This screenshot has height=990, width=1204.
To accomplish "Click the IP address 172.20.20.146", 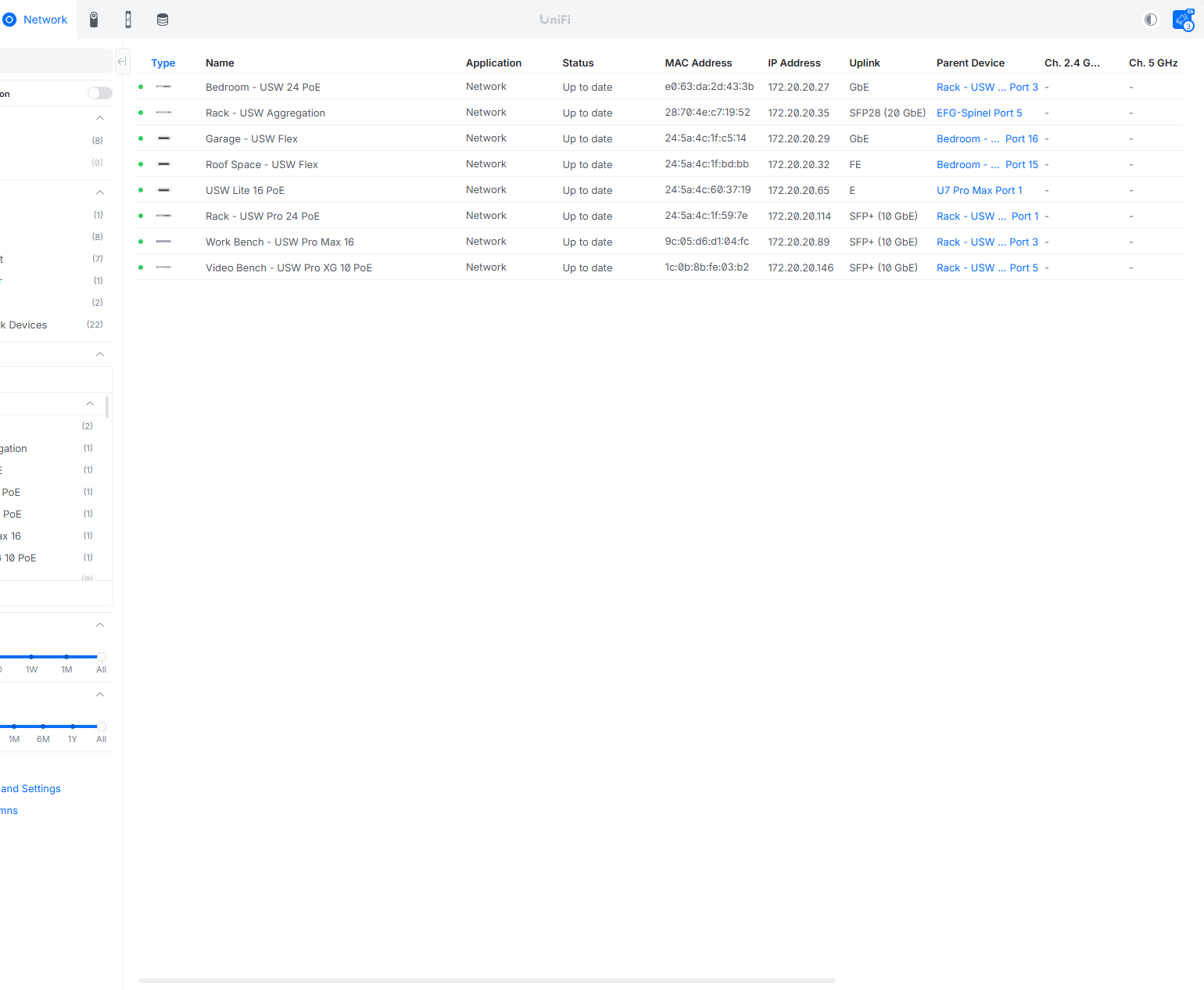I will tap(801, 268).
